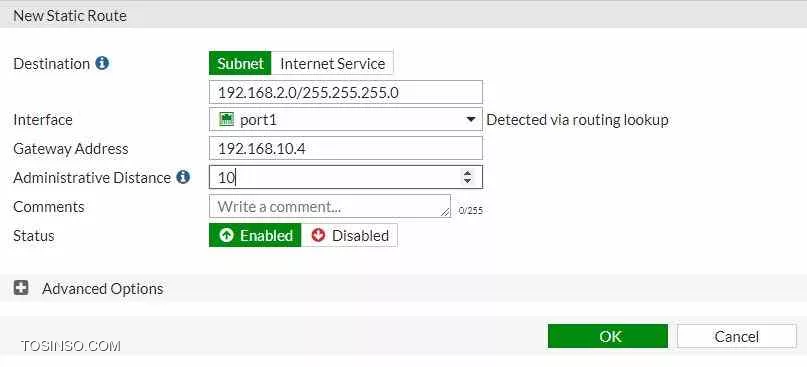Switch to Internet Service destination
Viewport: 807px width, 367px height.
coord(332,63)
